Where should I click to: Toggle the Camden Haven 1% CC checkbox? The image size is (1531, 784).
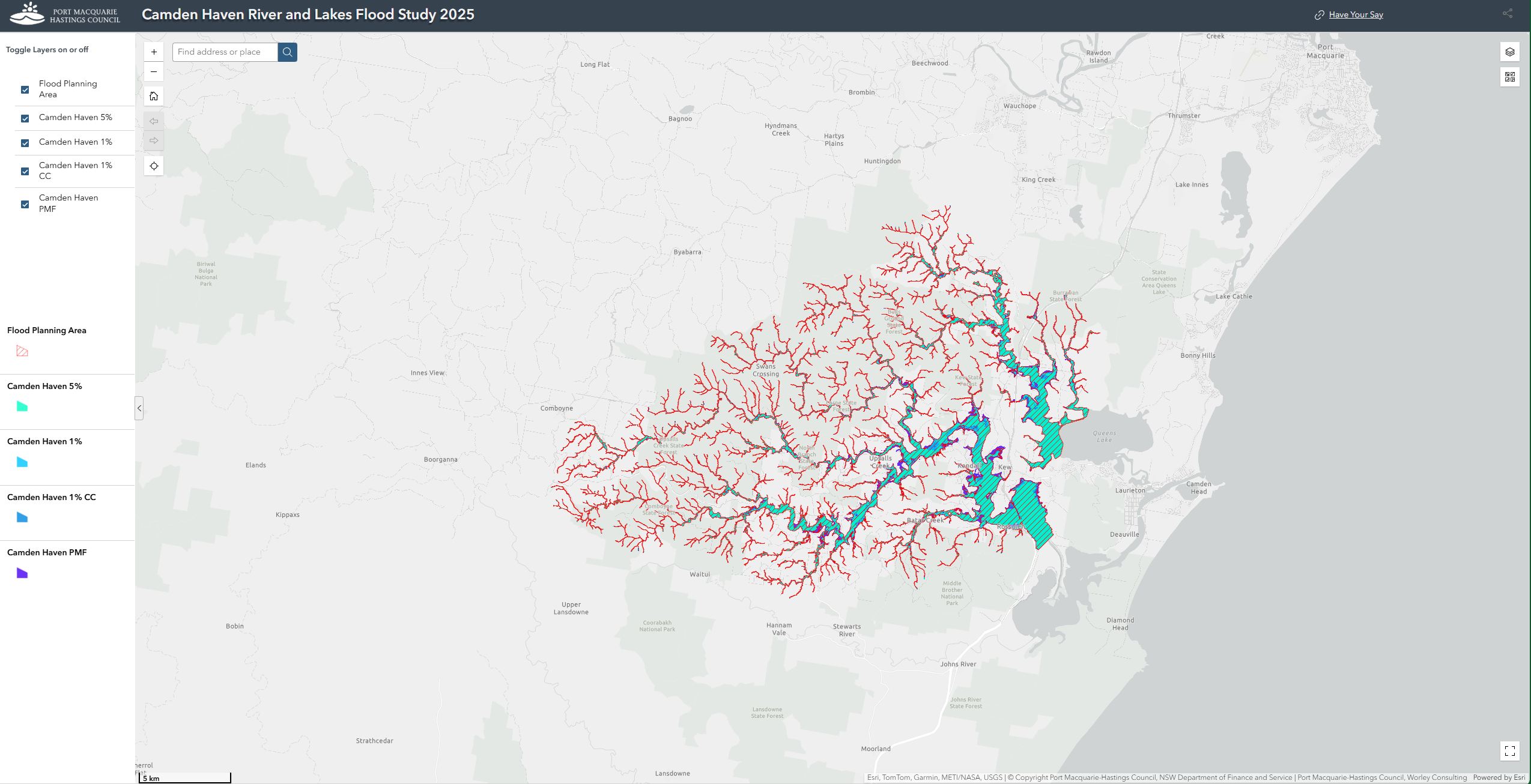(x=25, y=171)
